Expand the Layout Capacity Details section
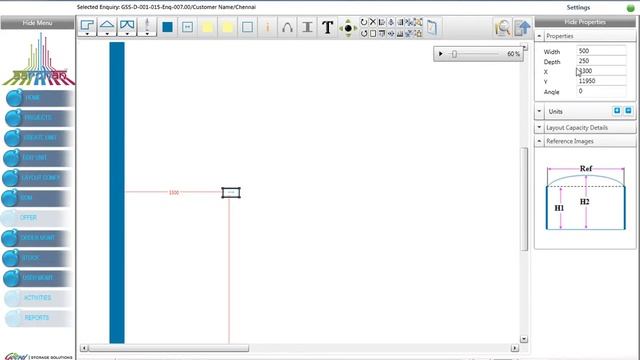The width and height of the screenshot is (640, 360). pyautogui.click(x=539, y=127)
